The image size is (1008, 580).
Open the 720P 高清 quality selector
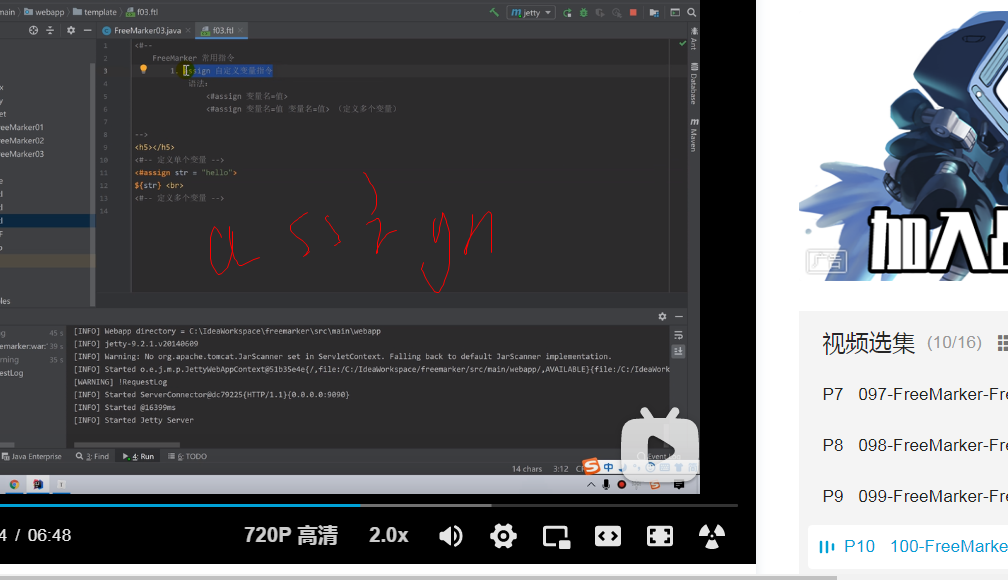291,535
